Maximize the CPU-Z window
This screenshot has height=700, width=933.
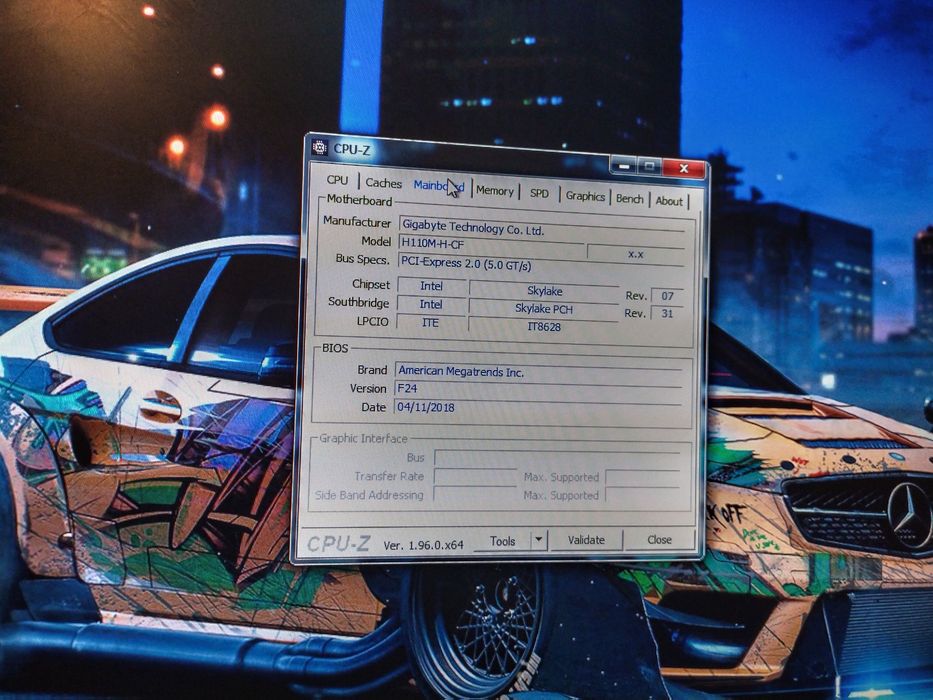tap(650, 167)
